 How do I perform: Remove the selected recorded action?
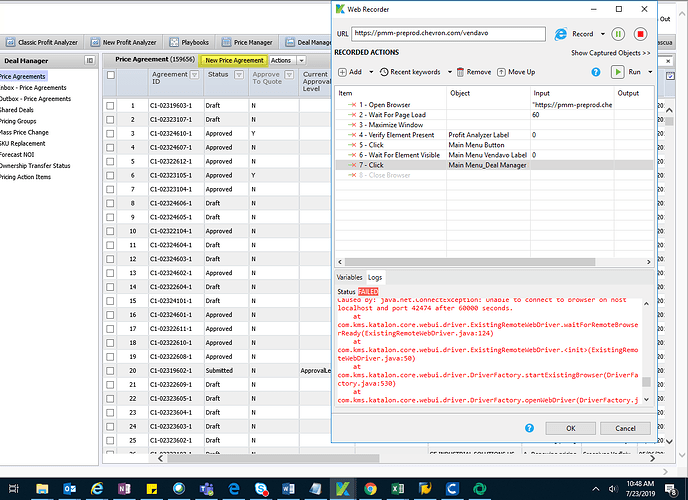[x=474, y=72]
